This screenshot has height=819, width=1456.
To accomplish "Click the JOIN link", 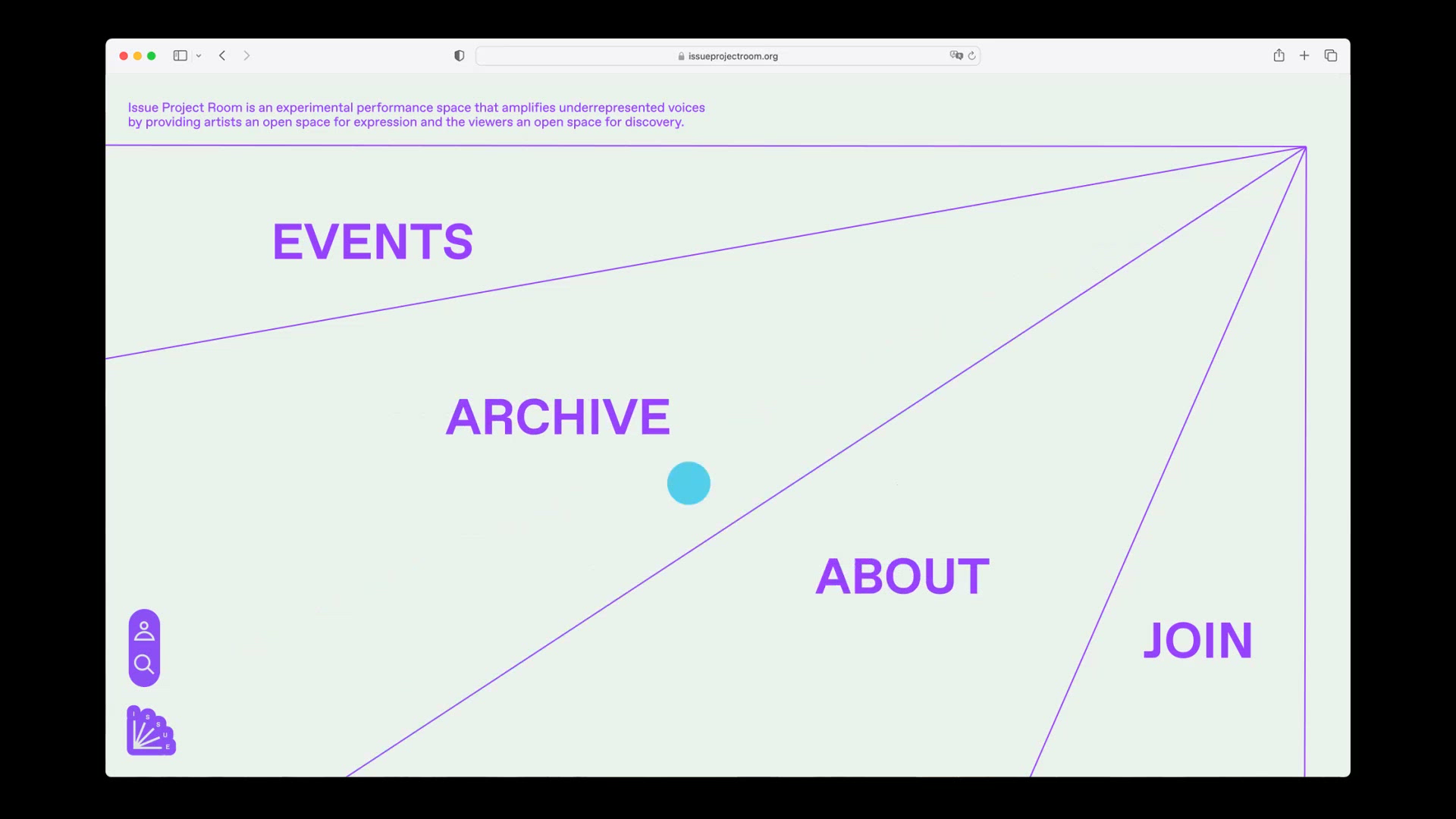I will pos(1197,641).
